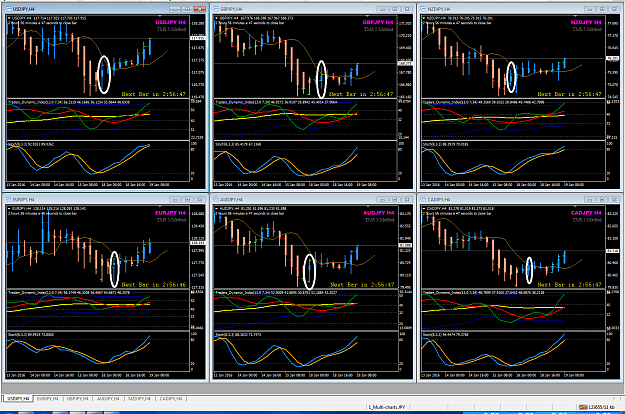This screenshot has height=414, width=625.
Task: Maximize the USDJPY,H4 chart window
Action: coord(187,9)
